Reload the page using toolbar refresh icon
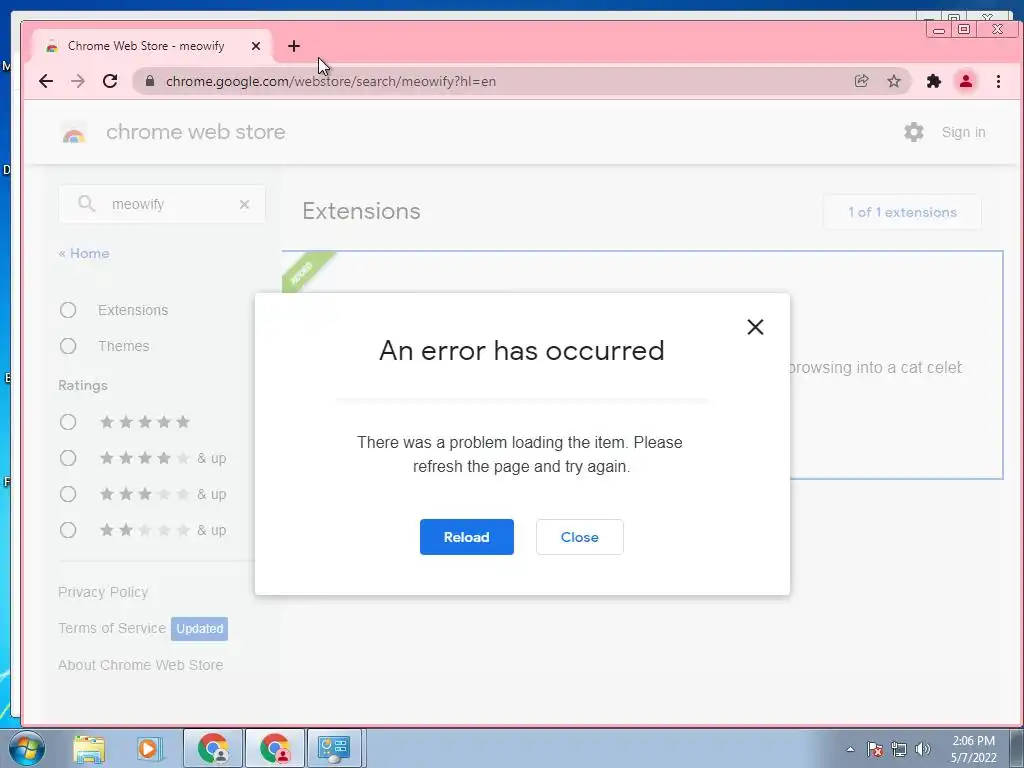 [110, 81]
